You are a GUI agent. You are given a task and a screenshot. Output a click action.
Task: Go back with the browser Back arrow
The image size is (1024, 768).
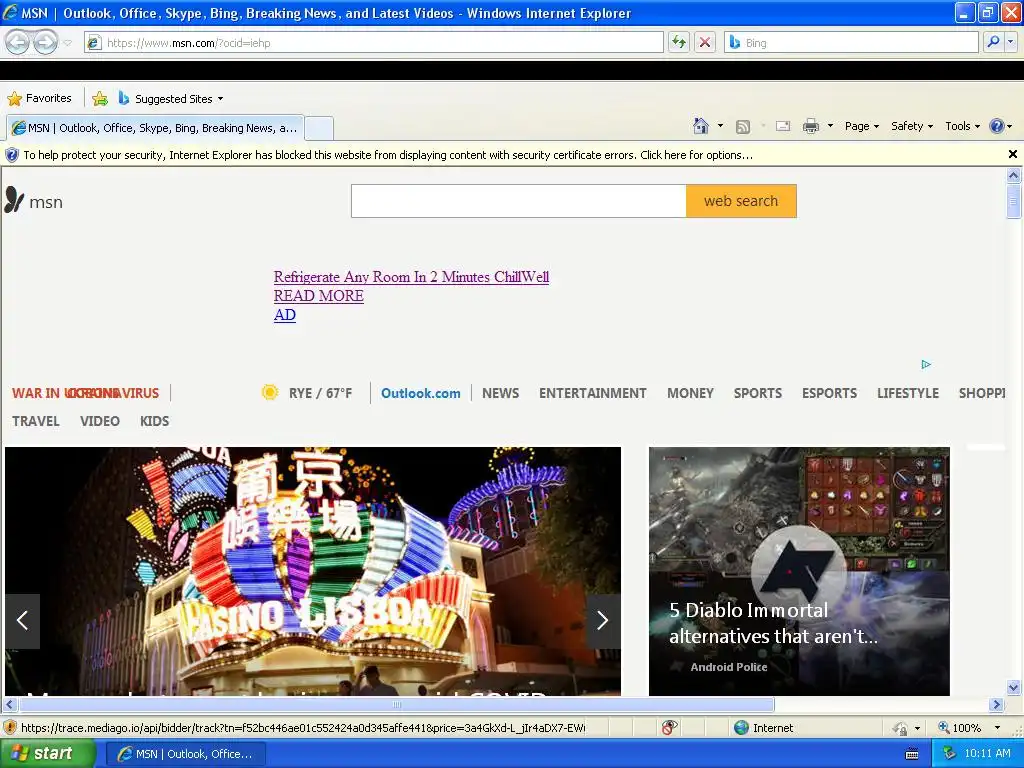point(18,42)
